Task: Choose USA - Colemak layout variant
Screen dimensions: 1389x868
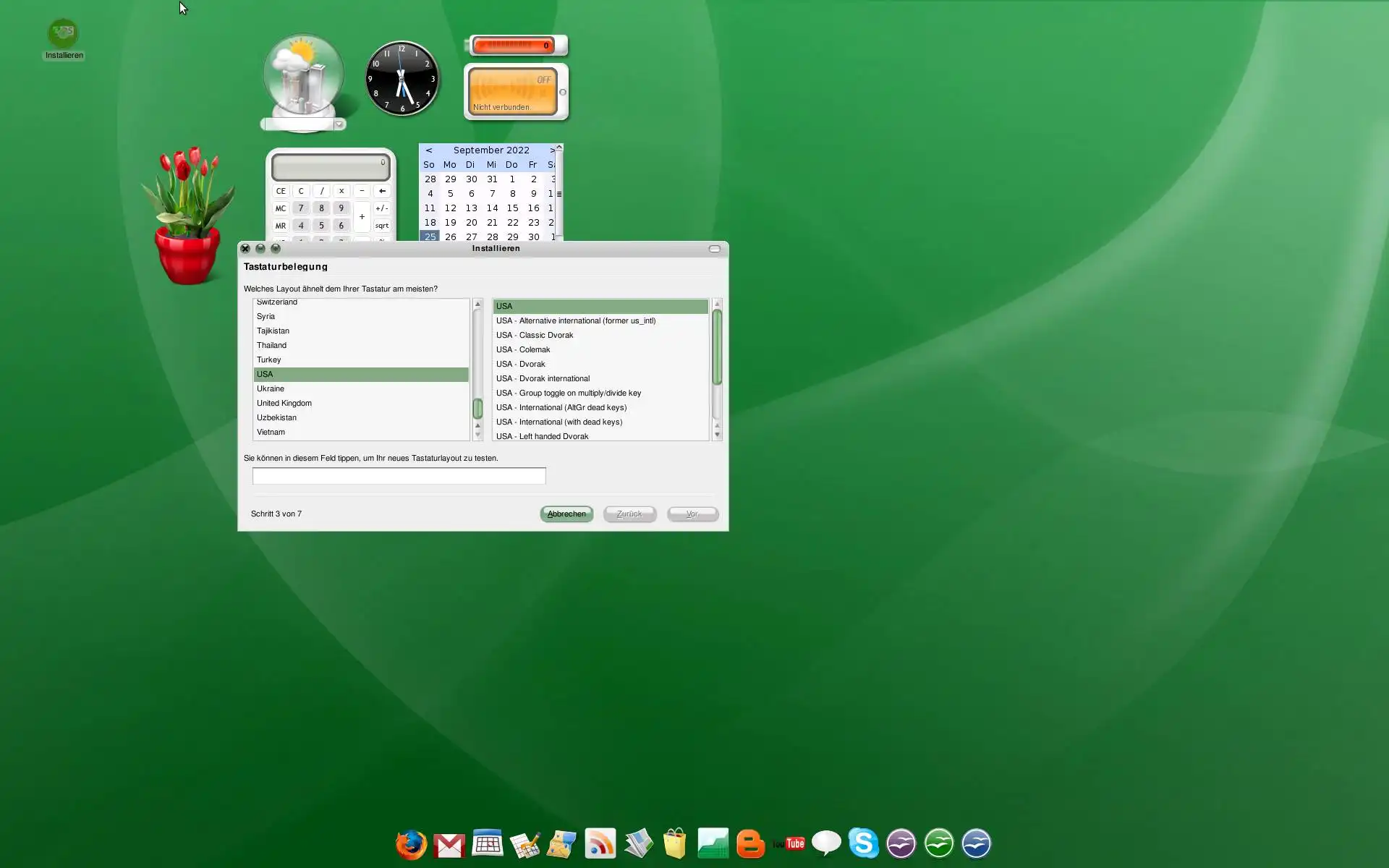Action: coord(523,349)
